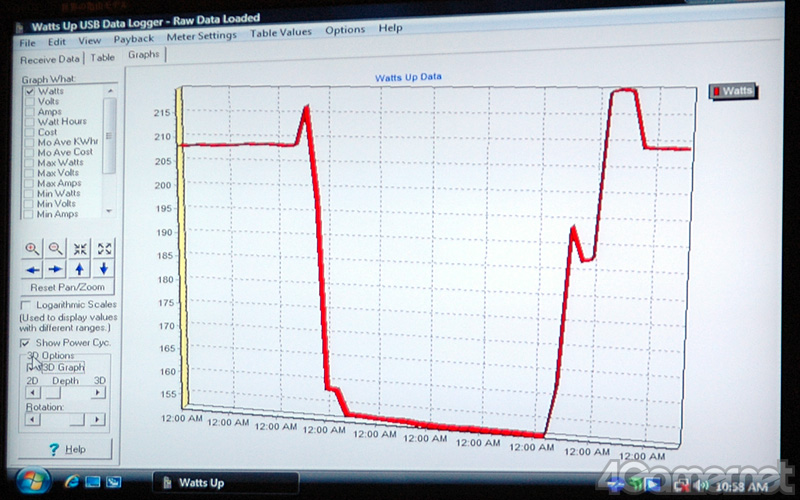Click the Rotation left arrow
Screen dimensions: 800x500
tap(33, 419)
